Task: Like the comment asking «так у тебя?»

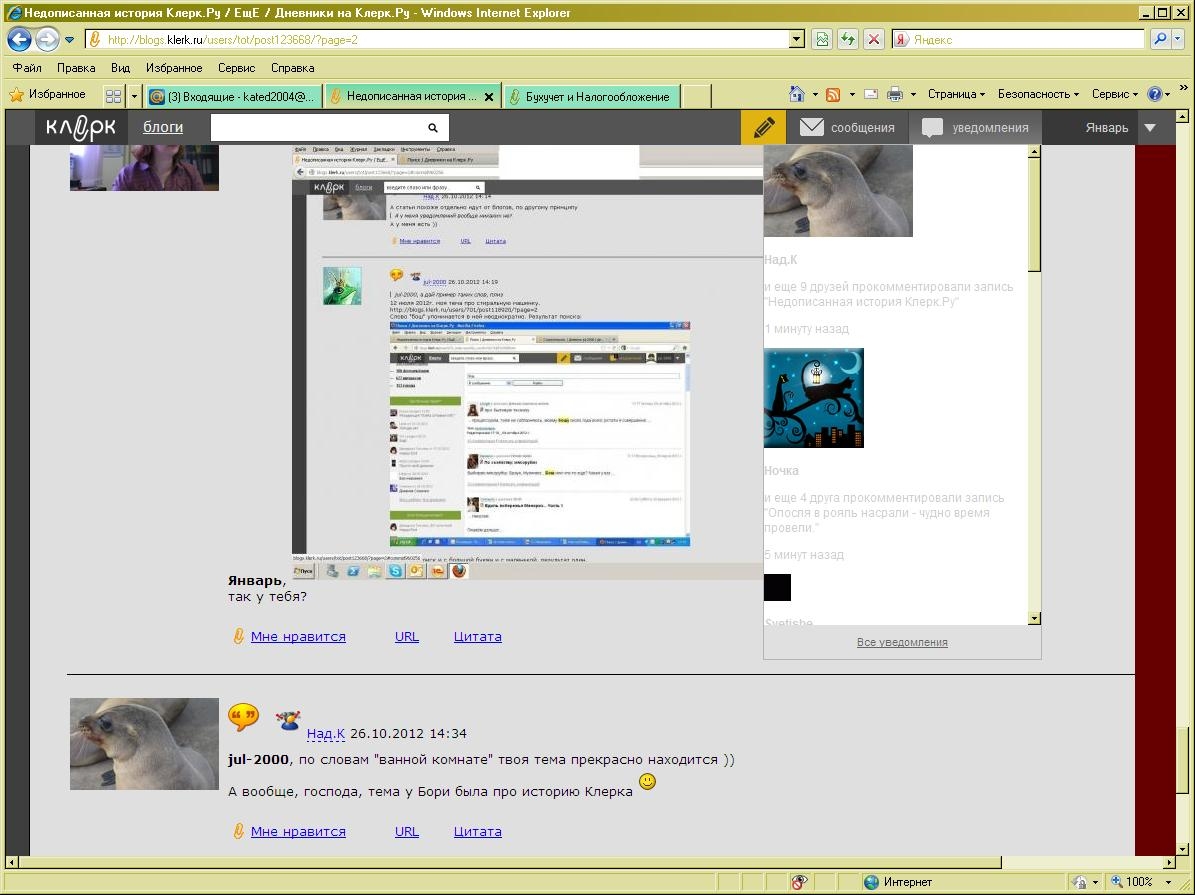Action: [x=298, y=637]
